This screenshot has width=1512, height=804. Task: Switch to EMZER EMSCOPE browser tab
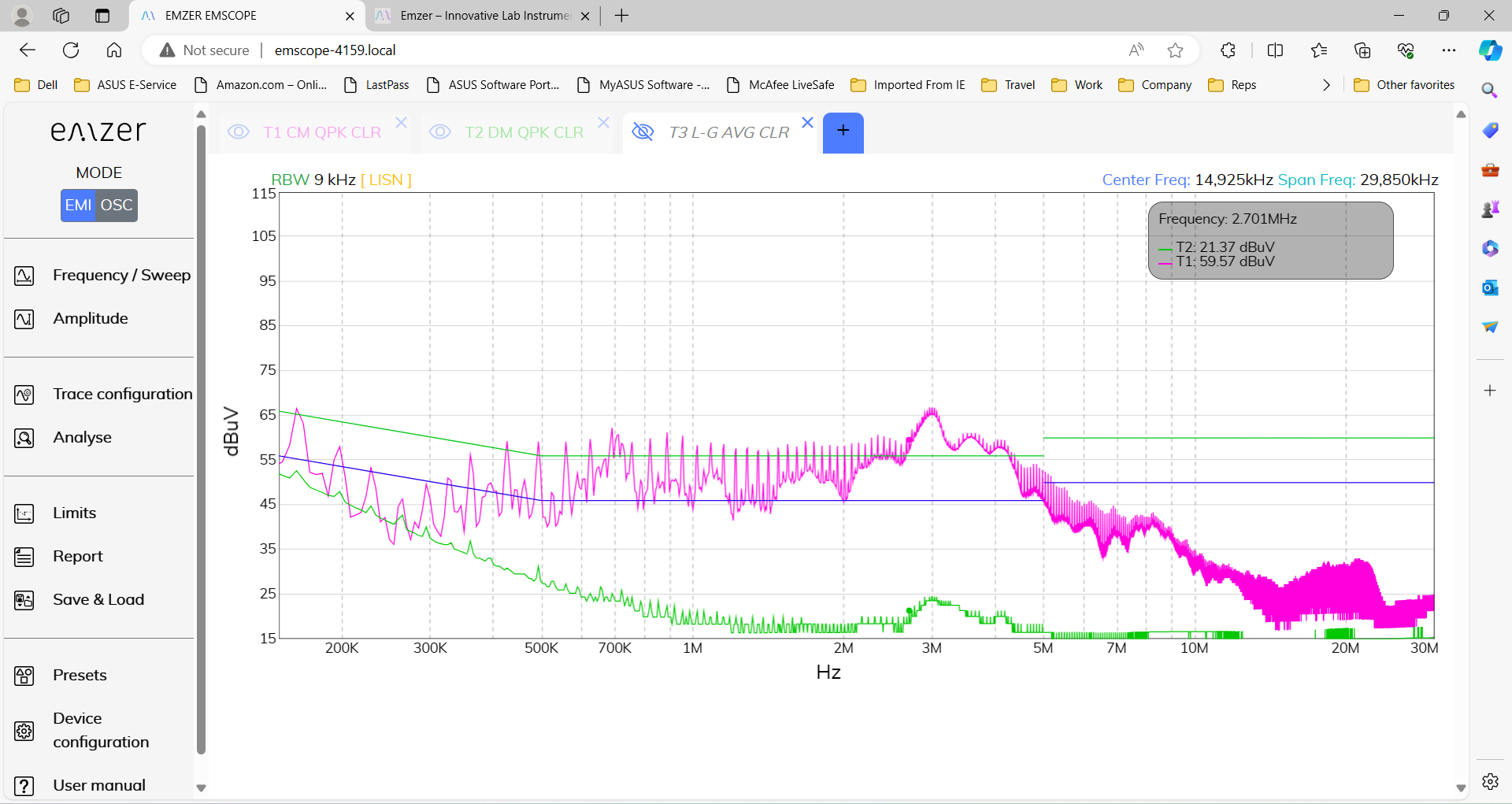246,16
